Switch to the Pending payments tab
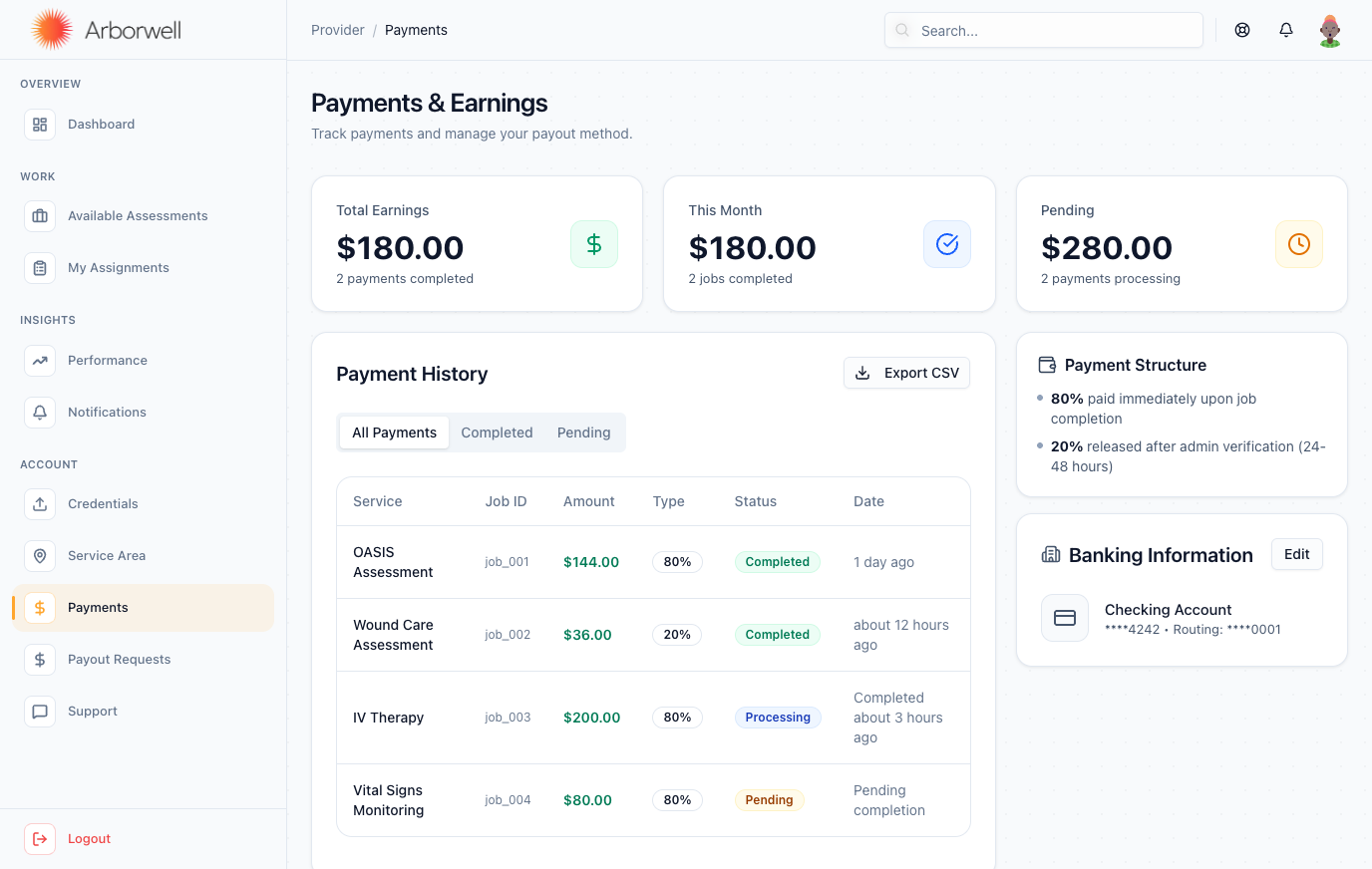This screenshot has width=1372, height=869. (583, 433)
